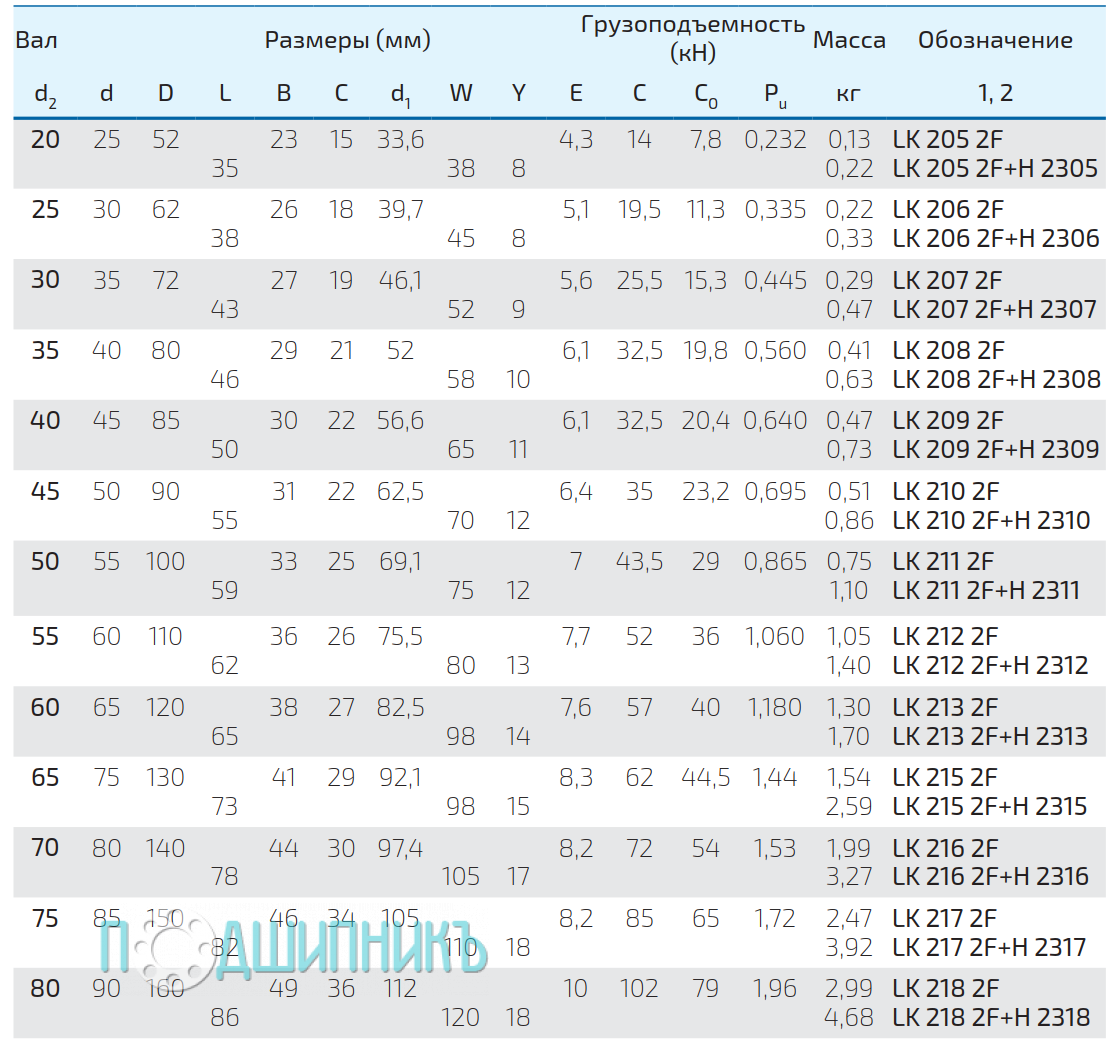Click Pu value 0,335
Viewport: 1113px width, 1046px height.
(775, 210)
